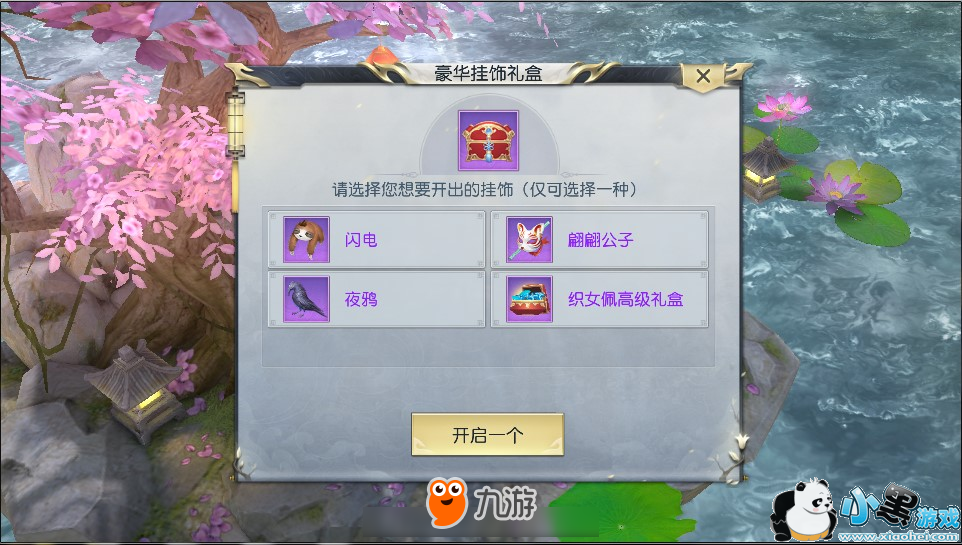Select the 闪电 option label
The width and height of the screenshot is (962, 545).
tap(361, 240)
